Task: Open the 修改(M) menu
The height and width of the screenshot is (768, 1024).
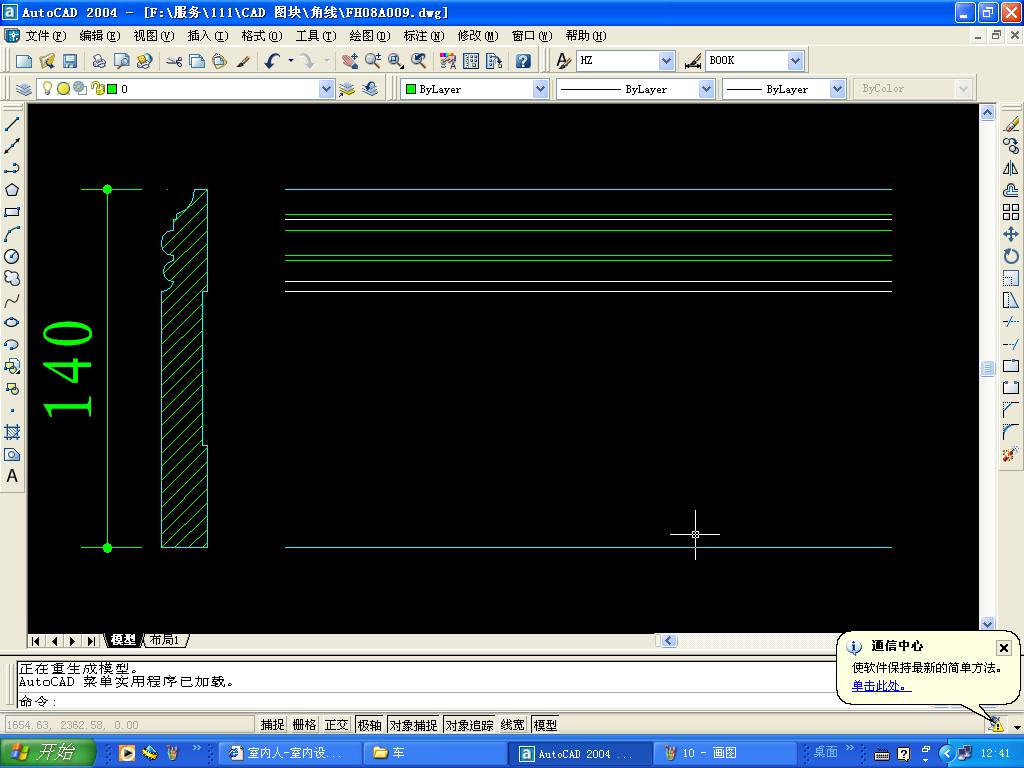Action: [478, 36]
